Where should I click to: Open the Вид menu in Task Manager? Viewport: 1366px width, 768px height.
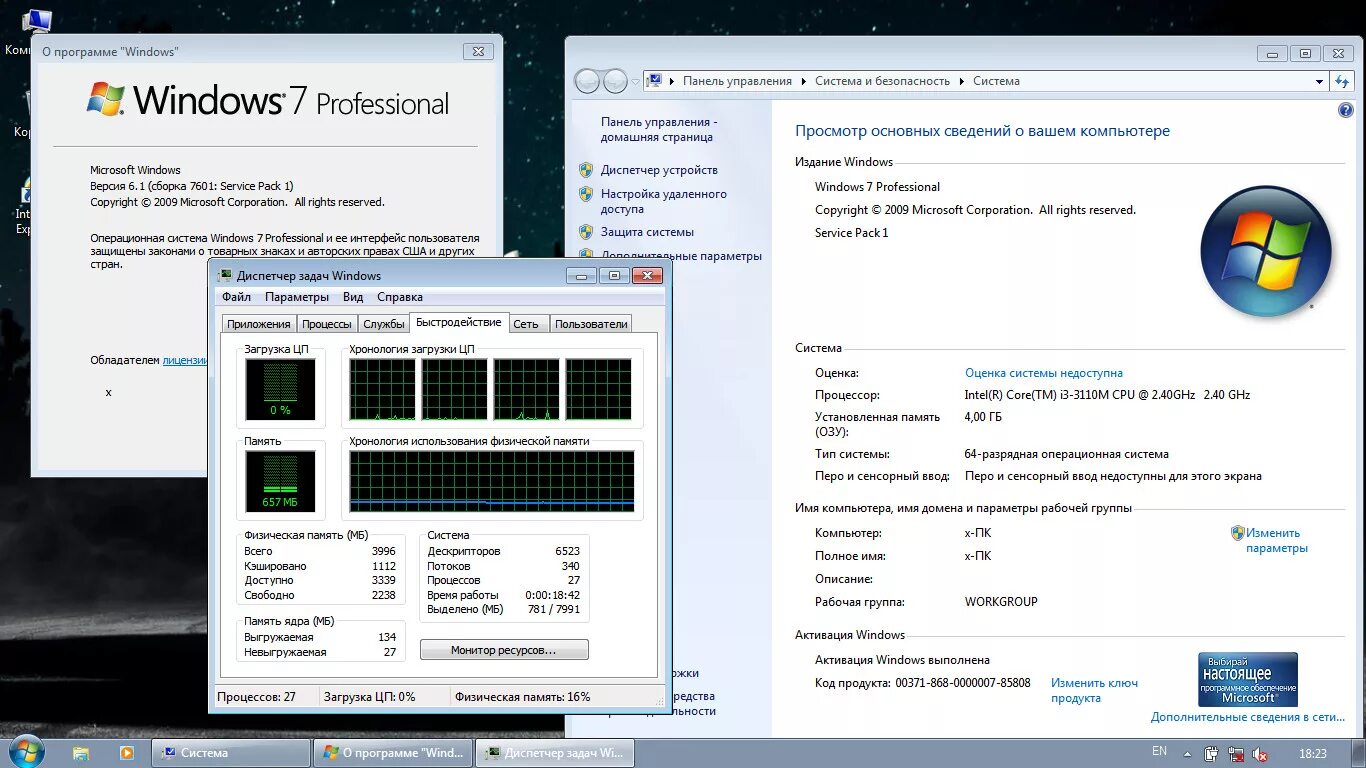[353, 297]
